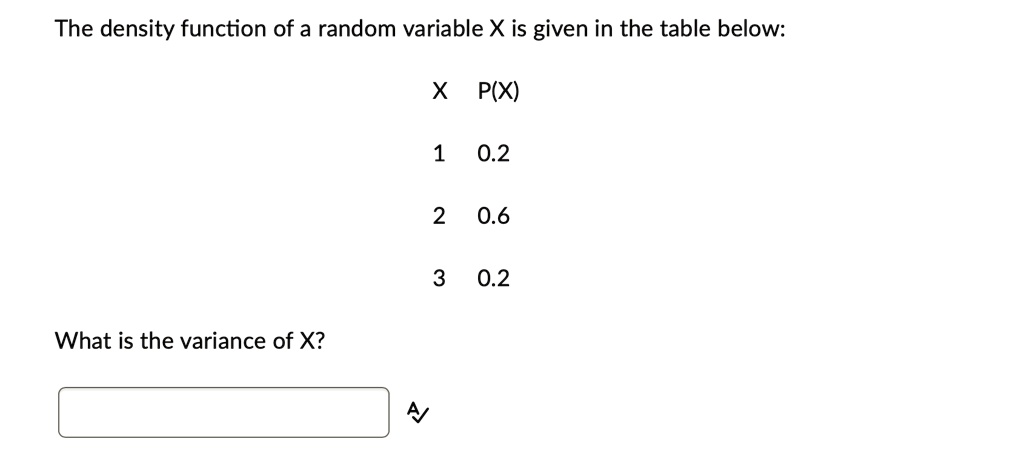Click the probability 0.6 cell
This screenshot has width=1024, height=450.
494,216
